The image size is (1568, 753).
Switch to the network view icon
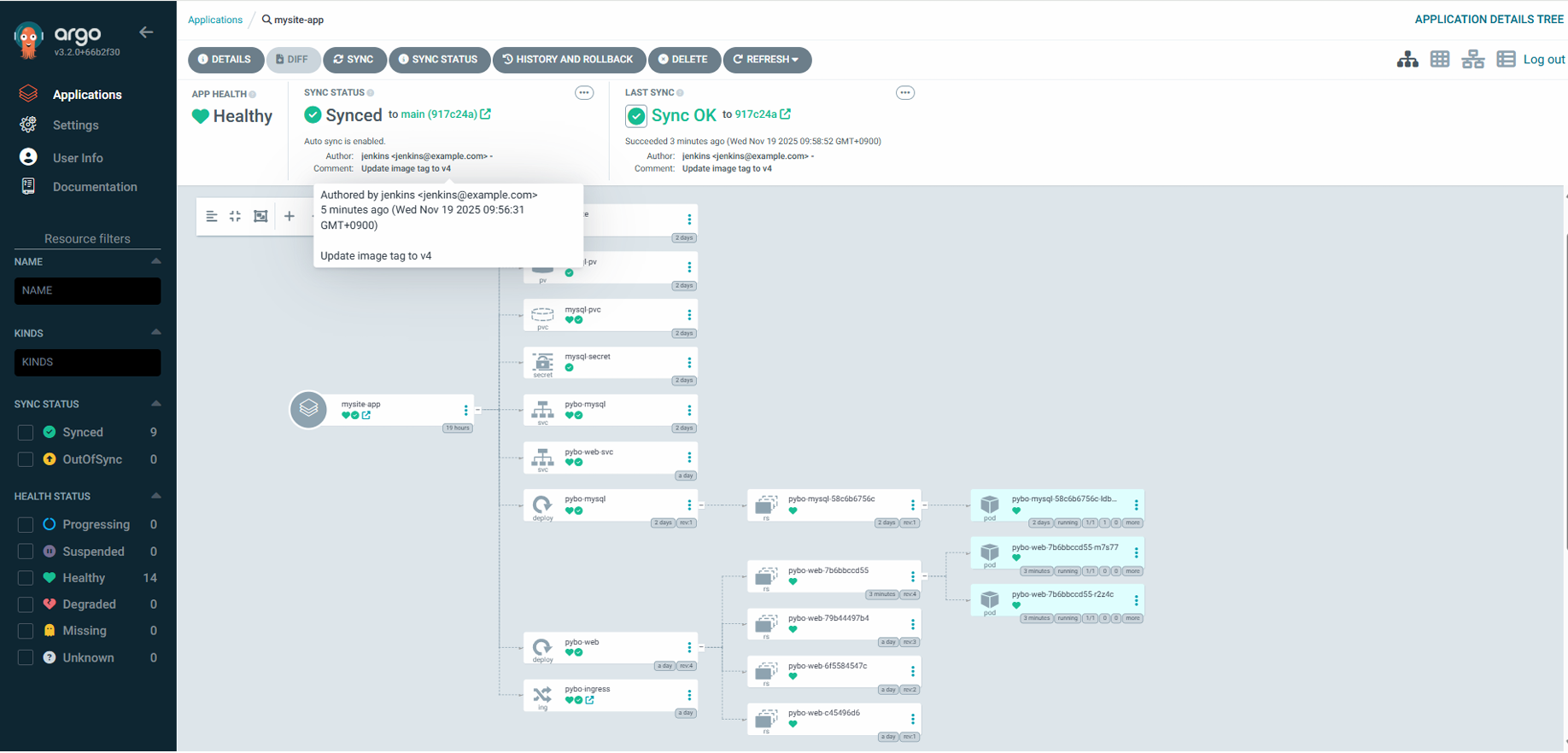point(1472,59)
